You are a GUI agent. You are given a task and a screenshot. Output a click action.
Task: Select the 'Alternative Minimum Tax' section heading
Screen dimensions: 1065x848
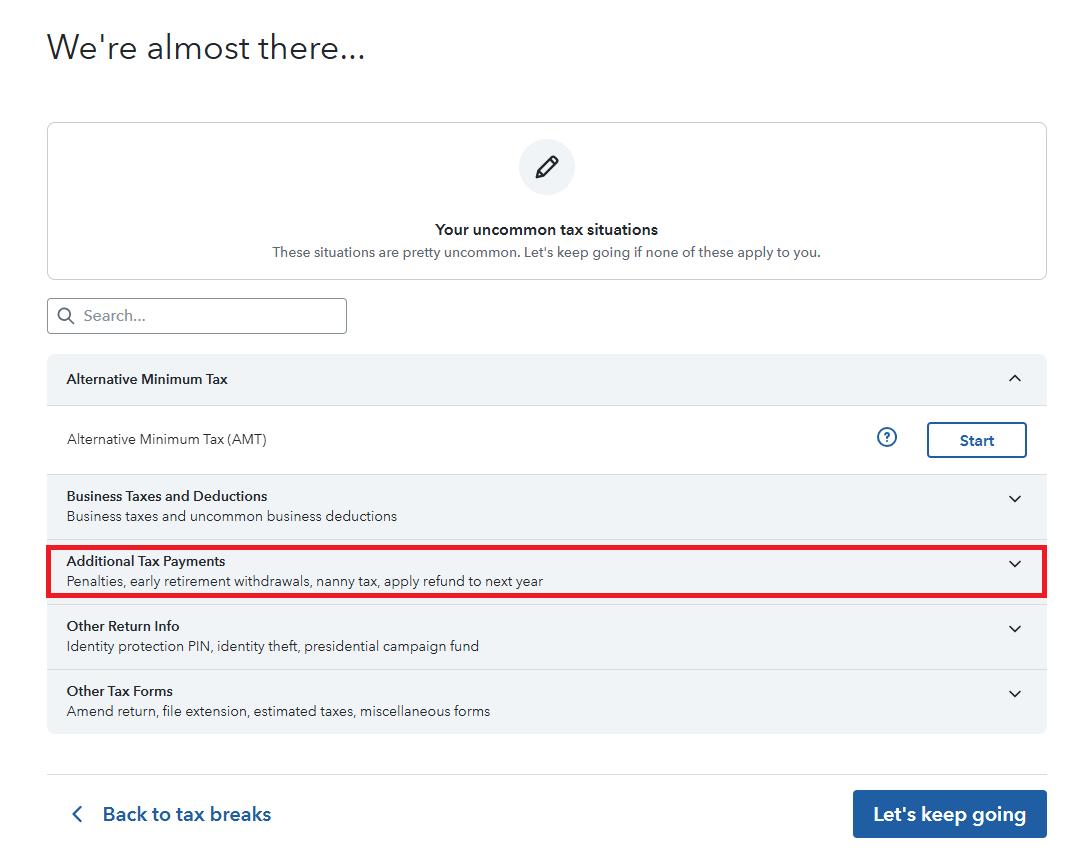(147, 379)
